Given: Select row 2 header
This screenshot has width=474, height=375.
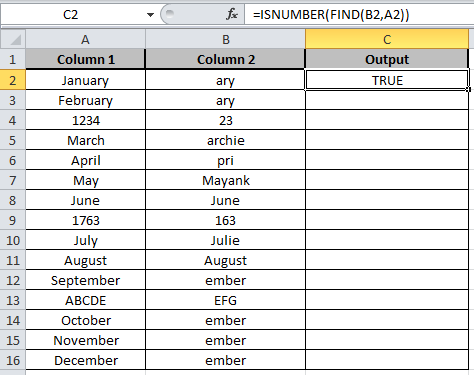Looking at the screenshot, I should point(13,80).
